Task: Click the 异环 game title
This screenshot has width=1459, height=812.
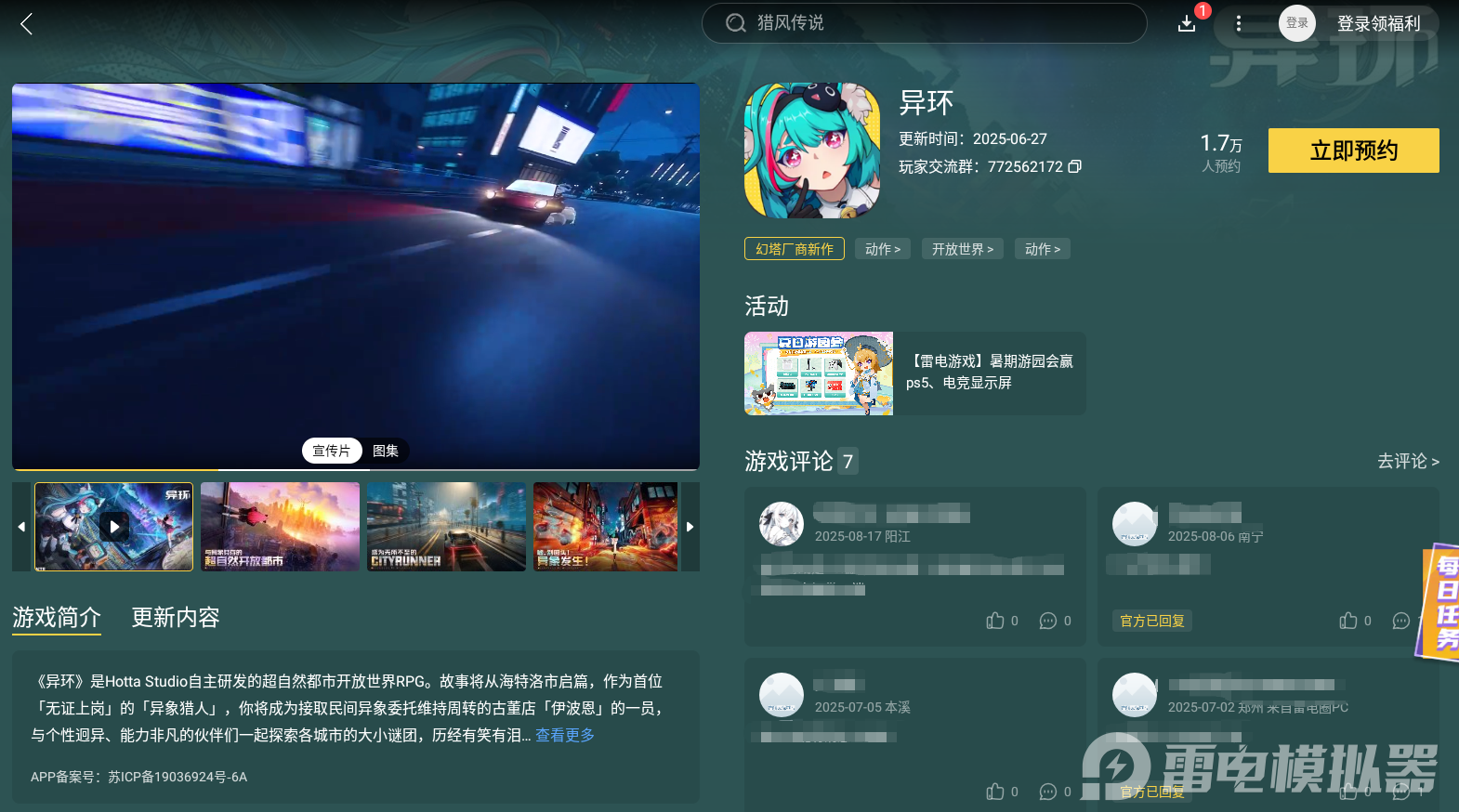Action: (x=927, y=102)
